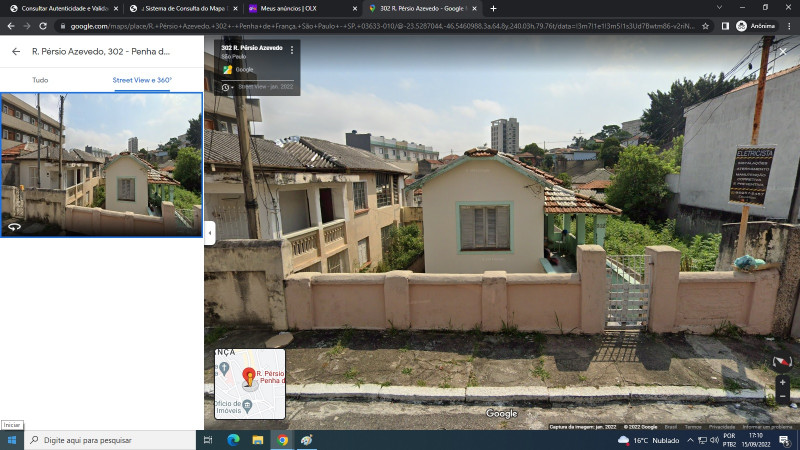This screenshot has height=450, width=800.
Task: Open the taskbar clock showing 17:10
Action: click(x=756, y=440)
